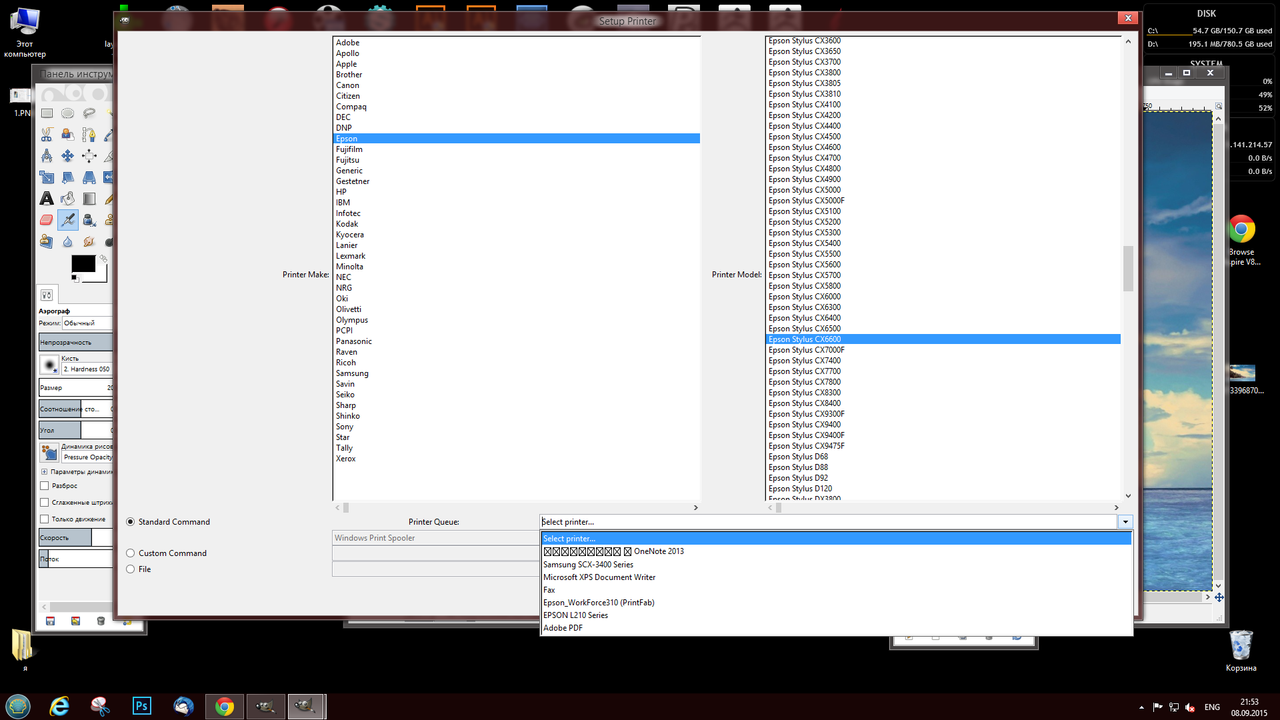This screenshot has height=720, width=1280.
Task: Select the Move tool in toolbox
Action: pos(67,155)
